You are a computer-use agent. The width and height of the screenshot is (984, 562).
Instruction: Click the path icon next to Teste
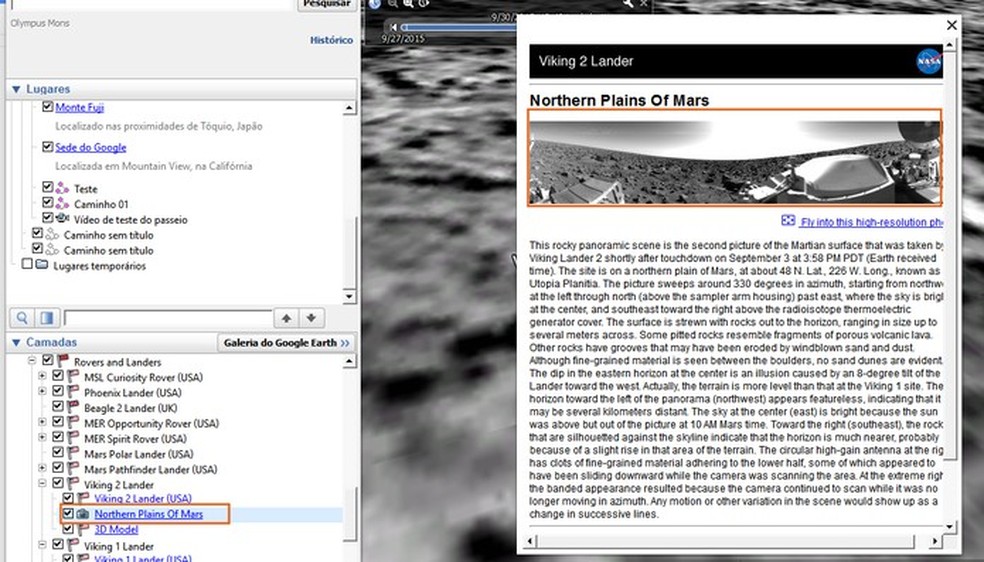[x=62, y=188]
